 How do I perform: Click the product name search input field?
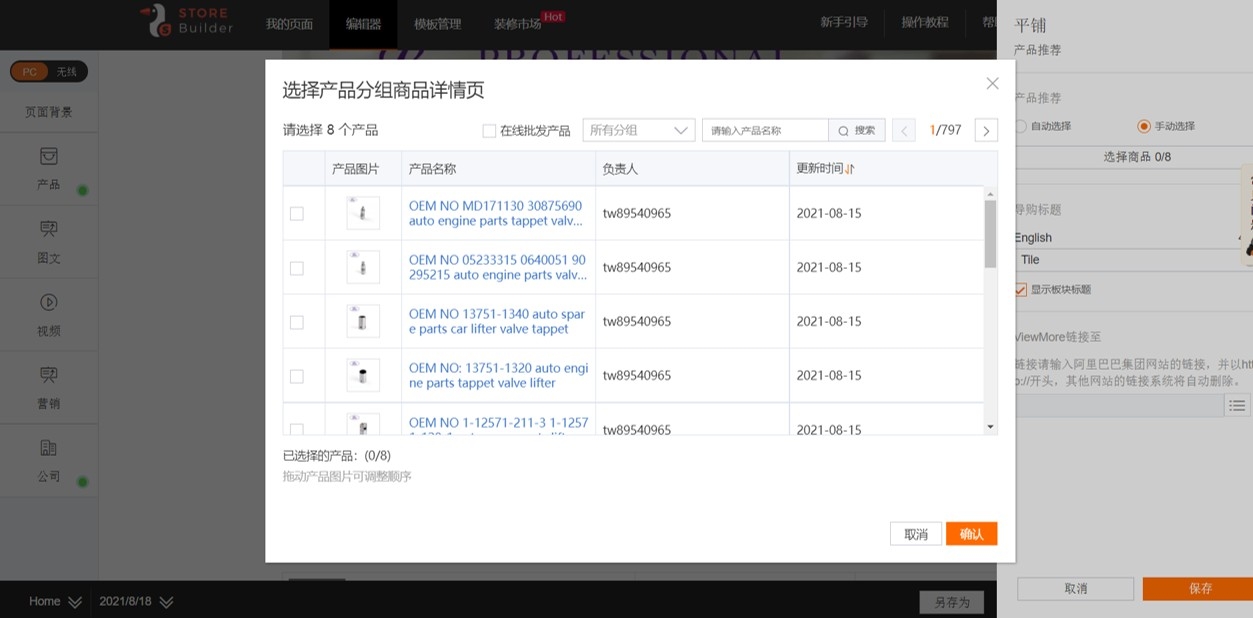pyautogui.click(x=765, y=131)
